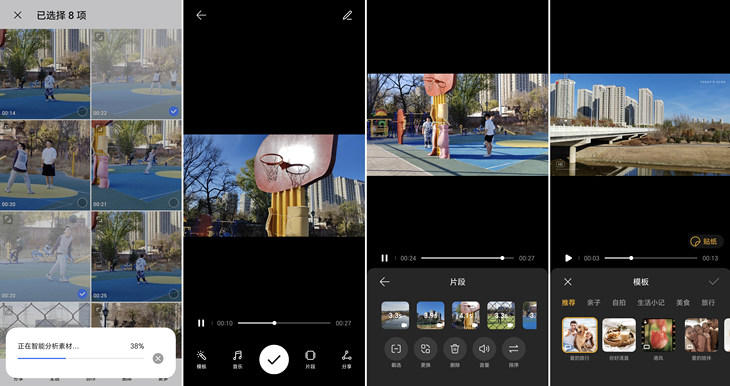Tap the bridge and skyline video preview
The height and width of the screenshot is (386, 730).
click(x=640, y=125)
